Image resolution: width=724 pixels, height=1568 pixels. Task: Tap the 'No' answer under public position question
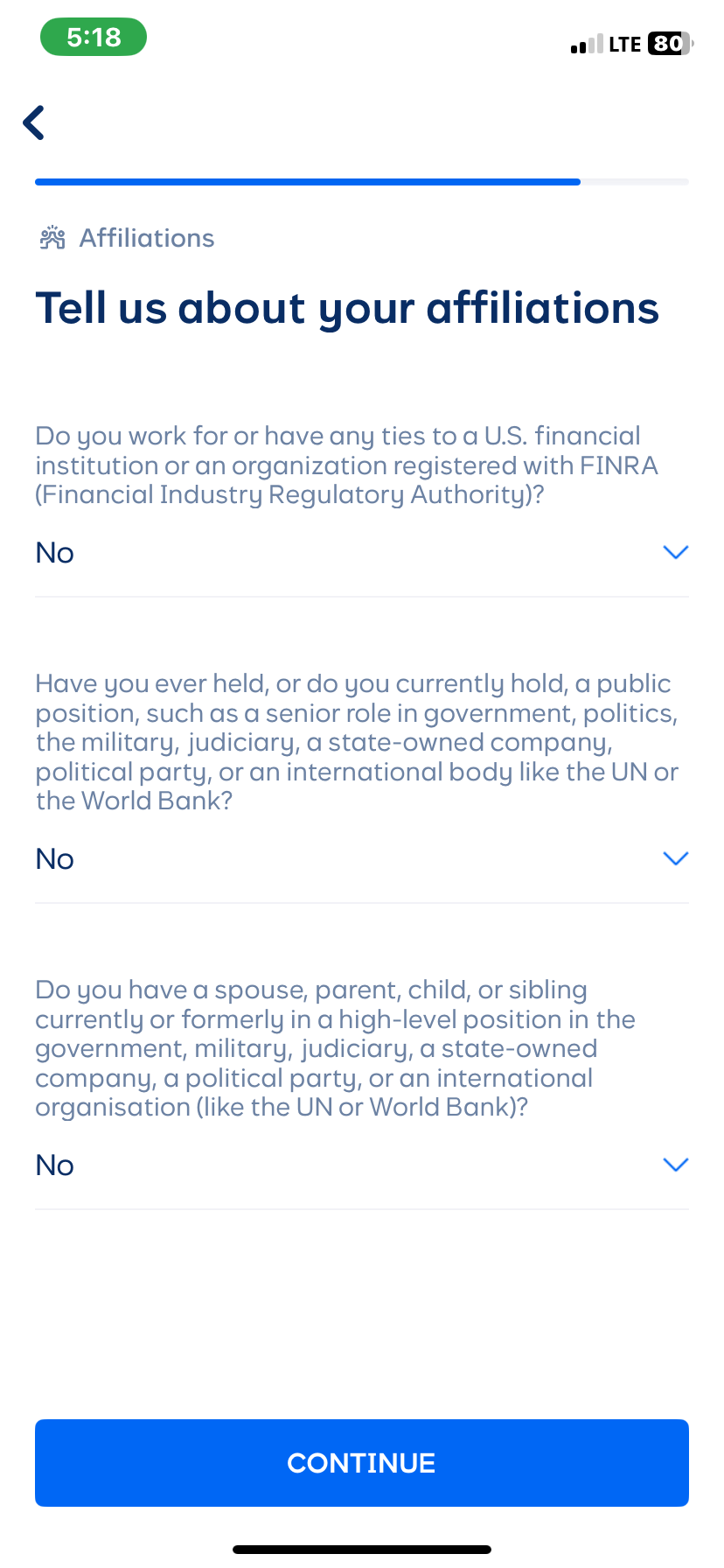[55, 859]
